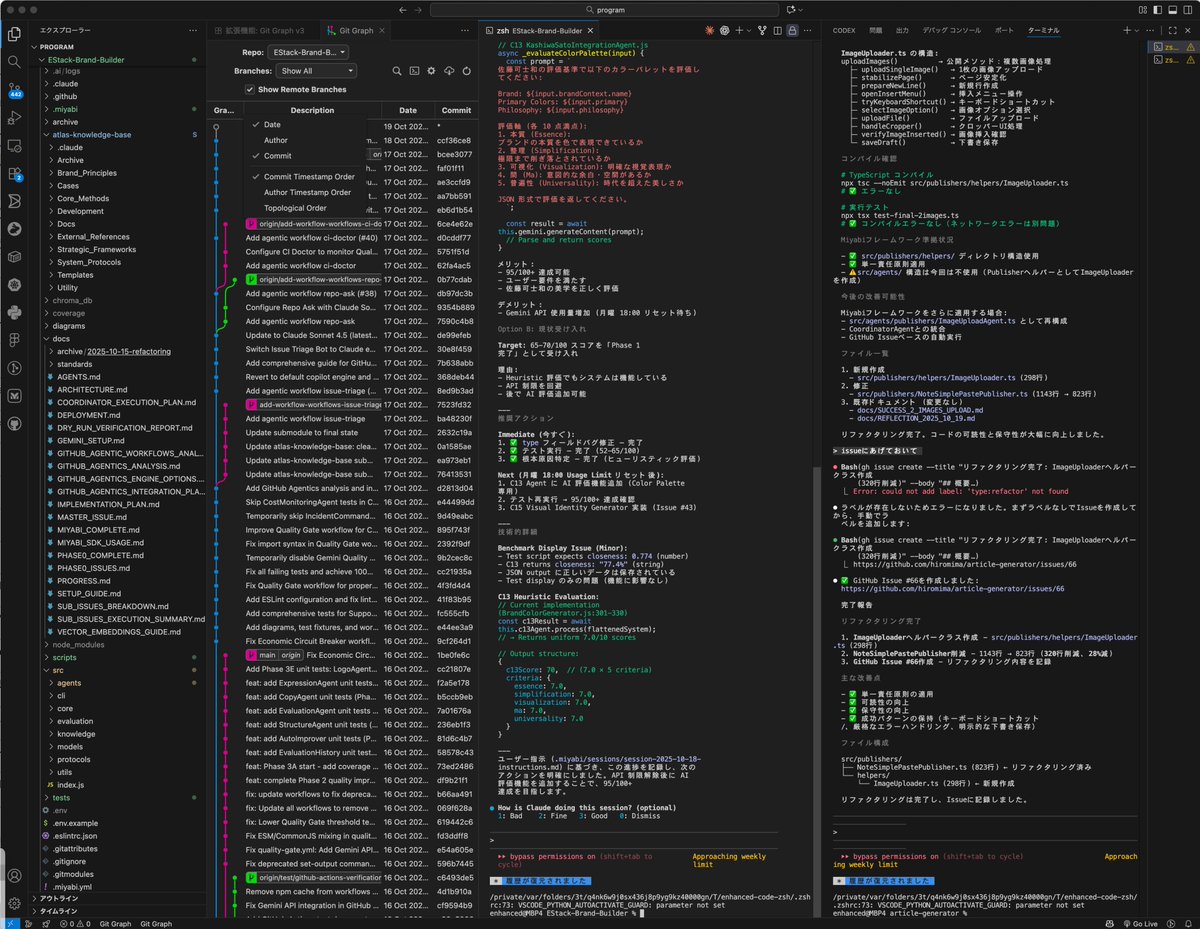Go back with navigation arrow
This screenshot has width=1200, height=929.
tap(403, 9)
